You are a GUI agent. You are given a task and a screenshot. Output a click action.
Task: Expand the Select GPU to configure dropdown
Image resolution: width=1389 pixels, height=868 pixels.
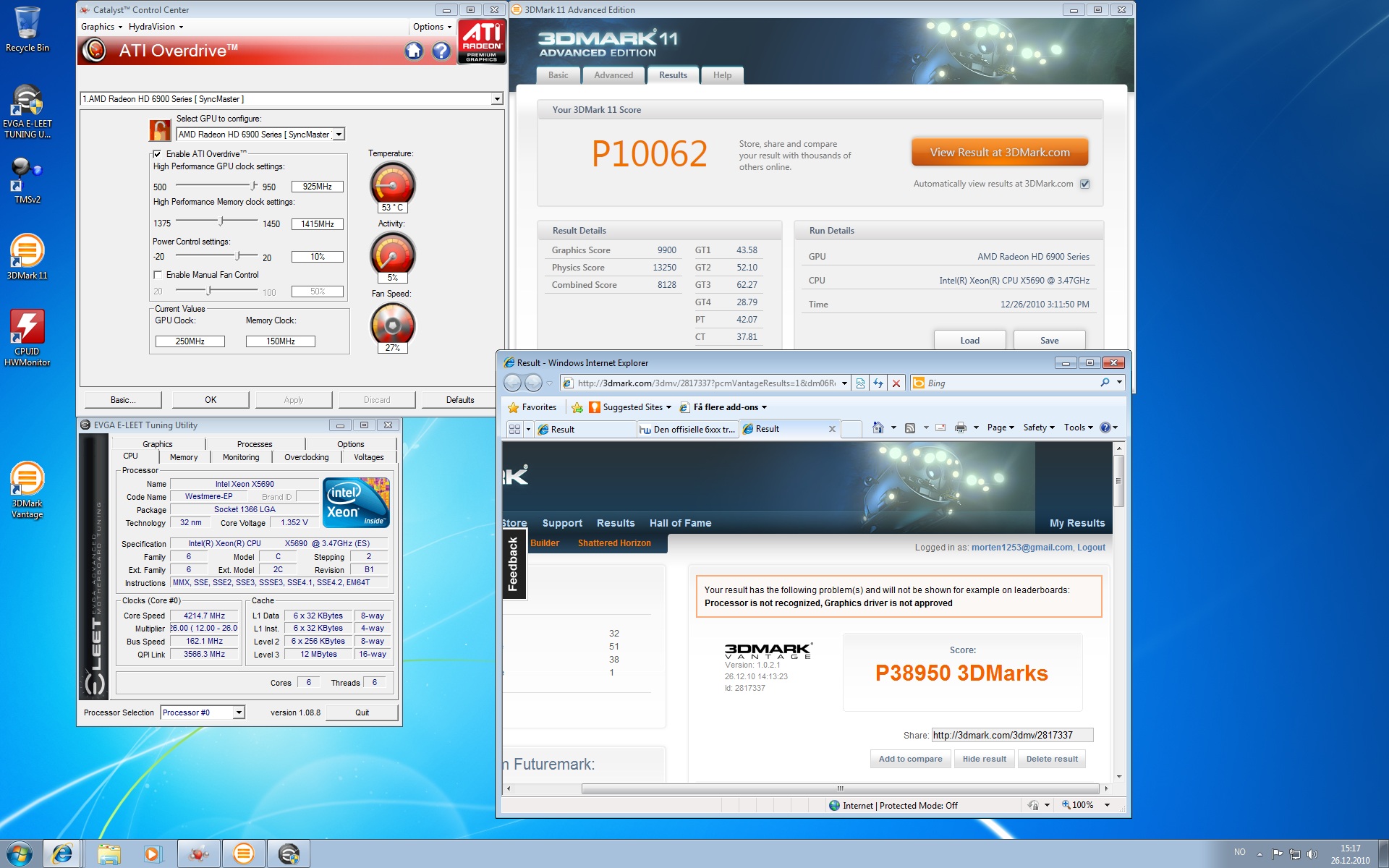(x=339, y=135)
